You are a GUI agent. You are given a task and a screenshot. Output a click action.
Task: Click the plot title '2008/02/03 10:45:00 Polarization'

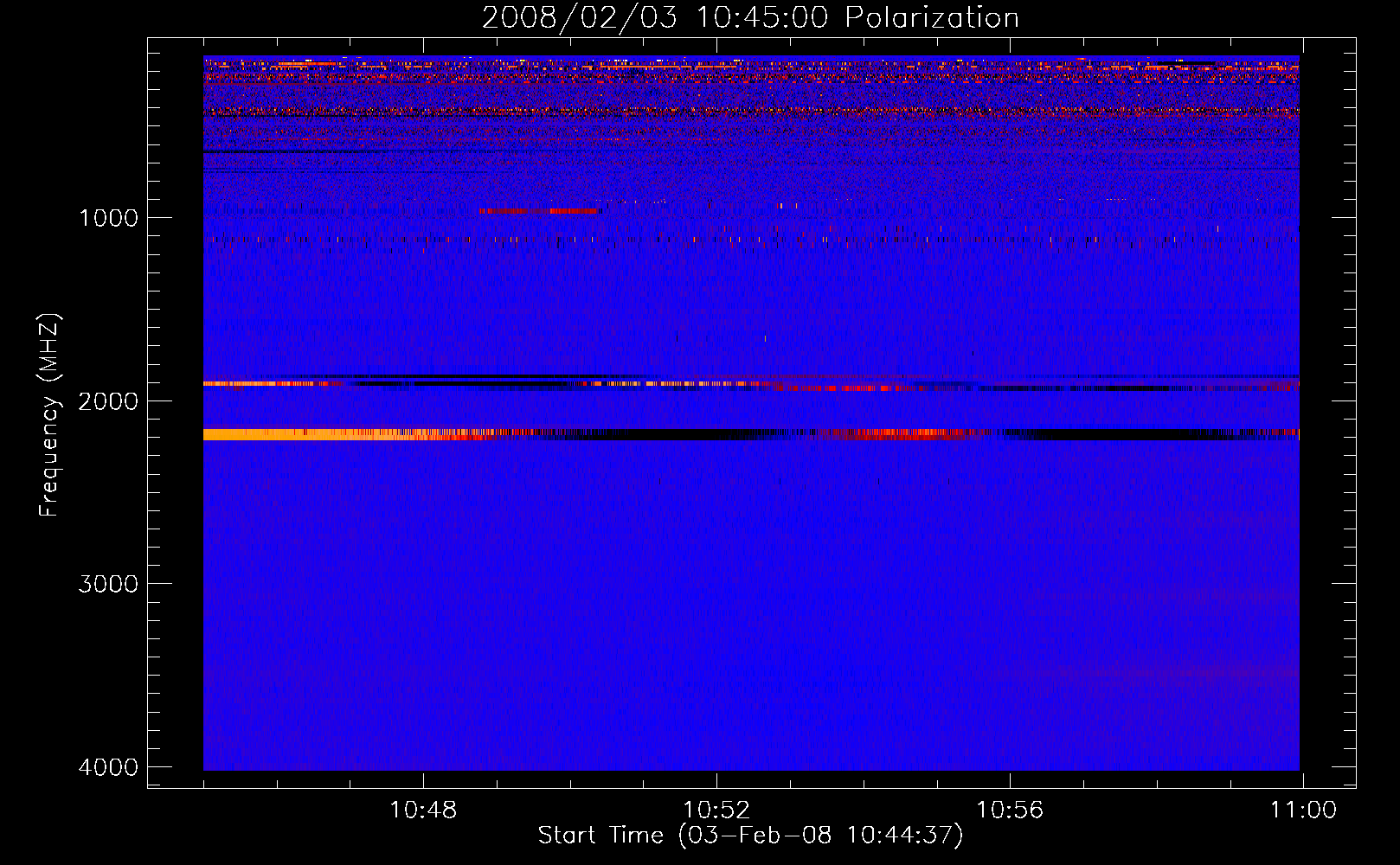pos(750,18)
